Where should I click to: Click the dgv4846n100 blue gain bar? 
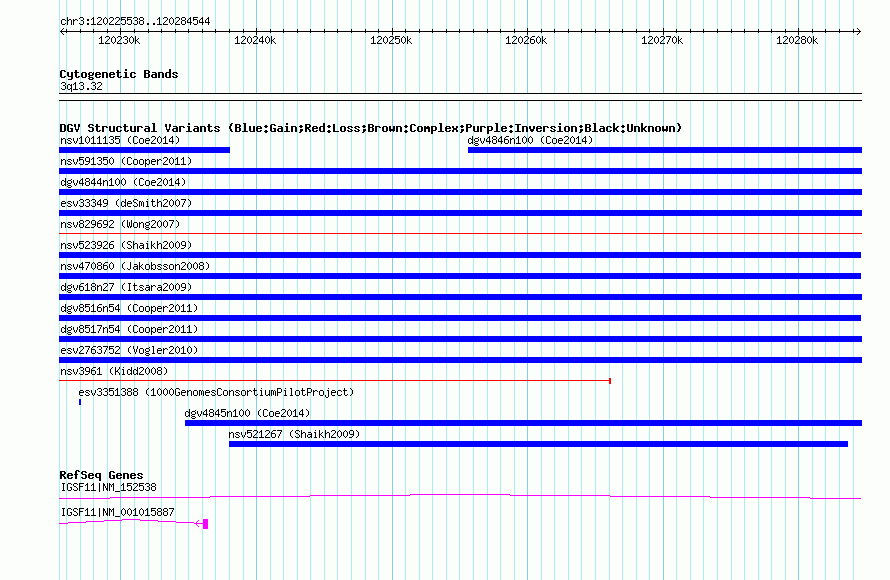[x=665, y=150]
